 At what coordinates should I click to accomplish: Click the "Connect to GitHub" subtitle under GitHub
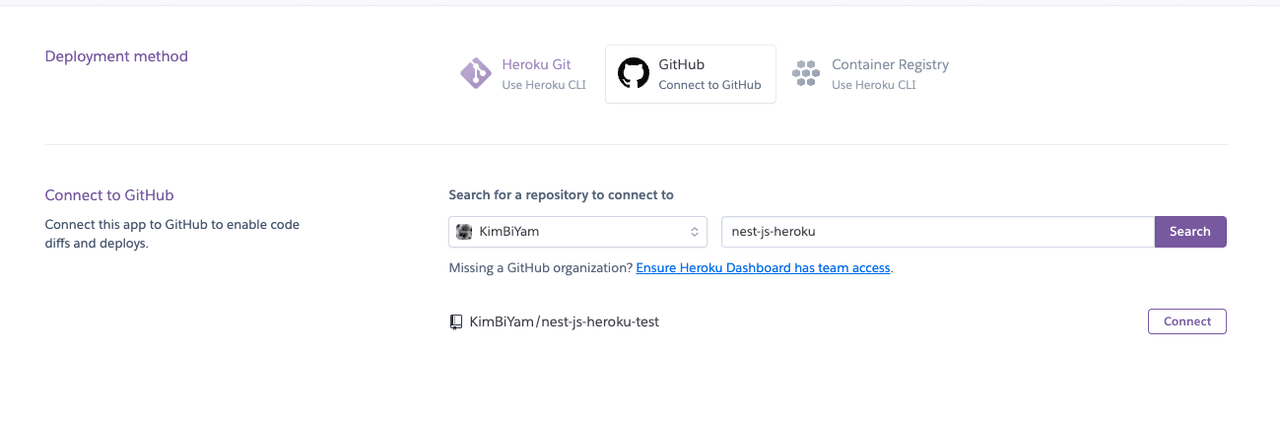[x=709, y=85]
